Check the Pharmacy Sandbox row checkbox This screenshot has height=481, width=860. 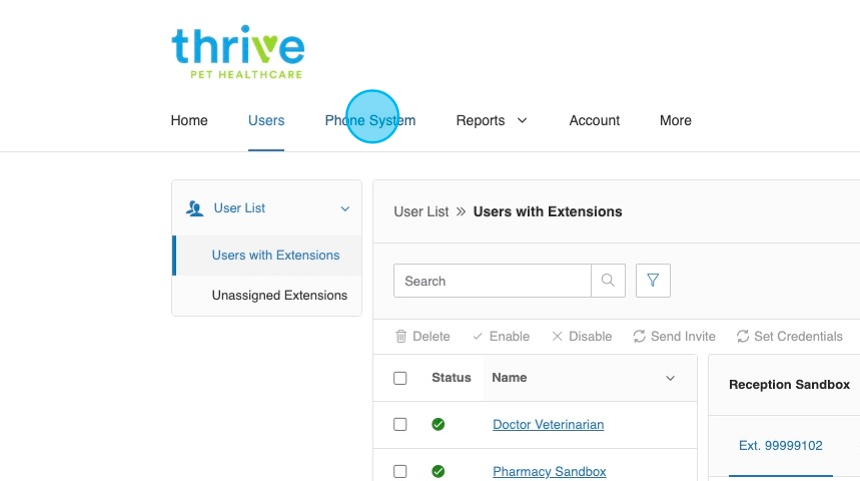[x=400, y=471]
